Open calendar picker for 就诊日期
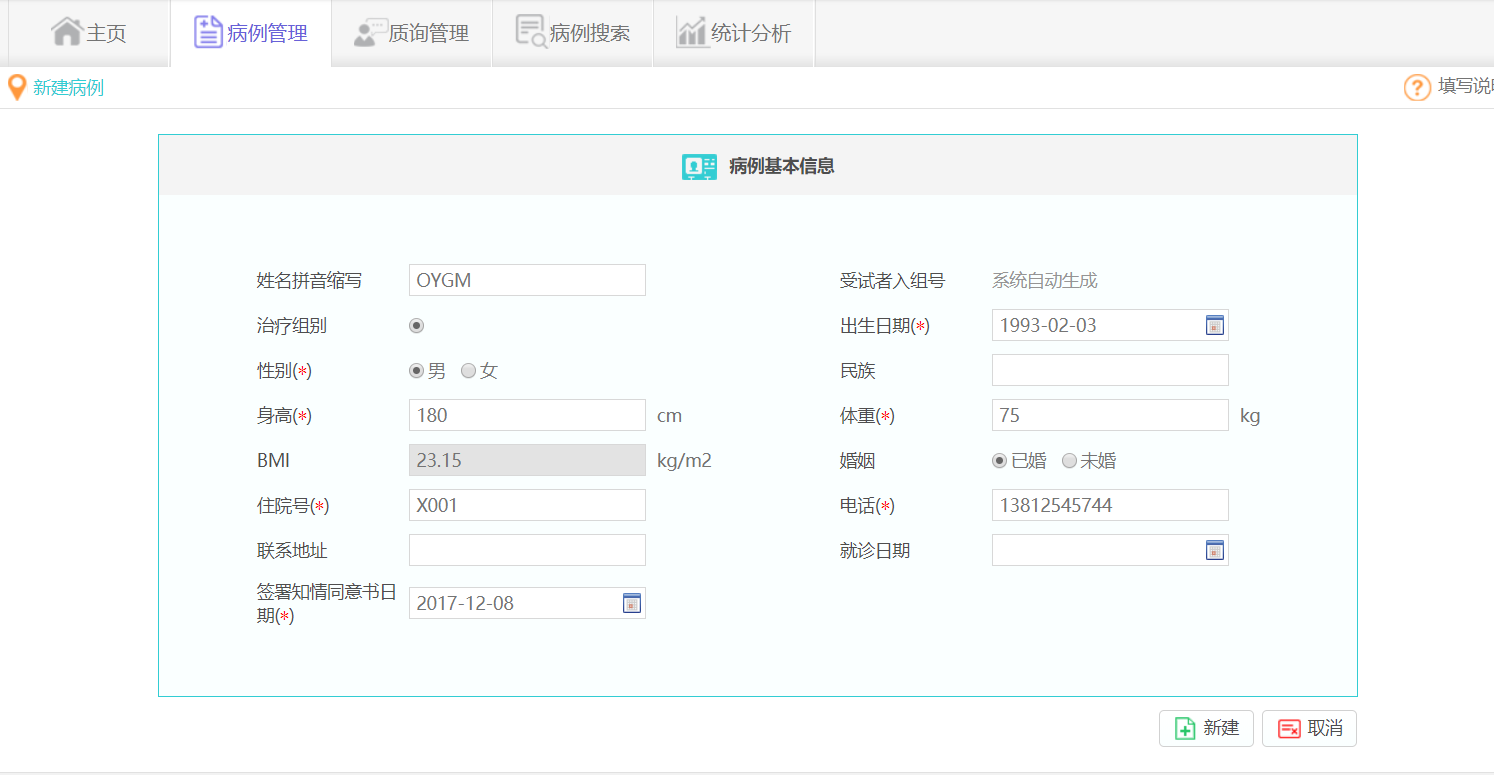Screen dimensions: 1494x775 1214,550
